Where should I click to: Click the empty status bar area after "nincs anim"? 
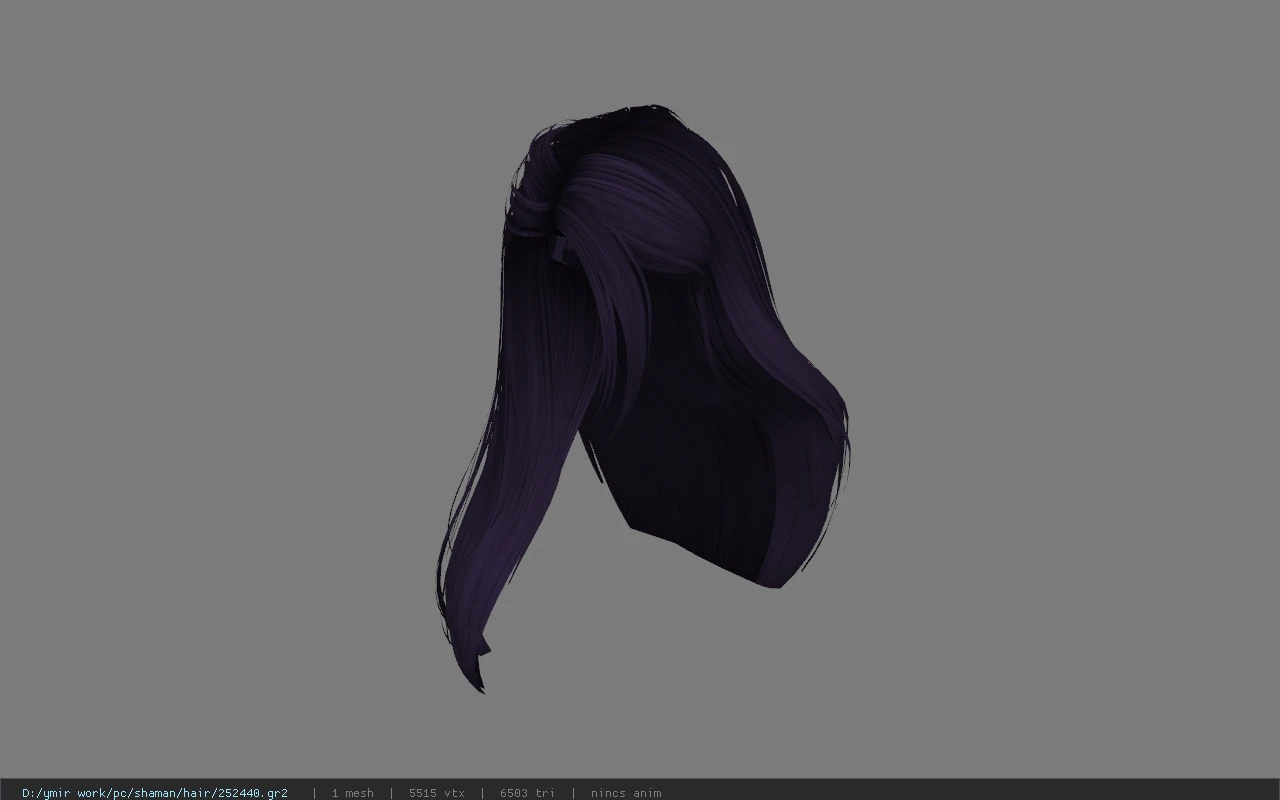pos(970,793)
